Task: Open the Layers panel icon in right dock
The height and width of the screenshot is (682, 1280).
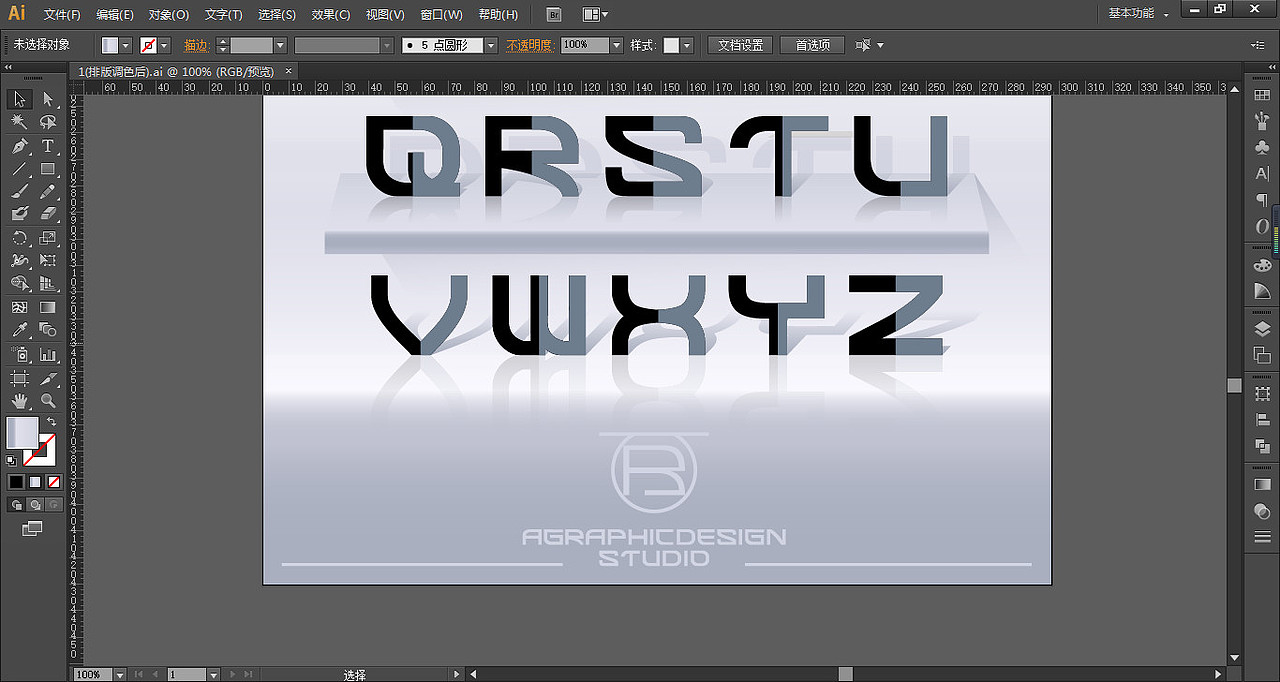Action: click(x=1262, y=329)
